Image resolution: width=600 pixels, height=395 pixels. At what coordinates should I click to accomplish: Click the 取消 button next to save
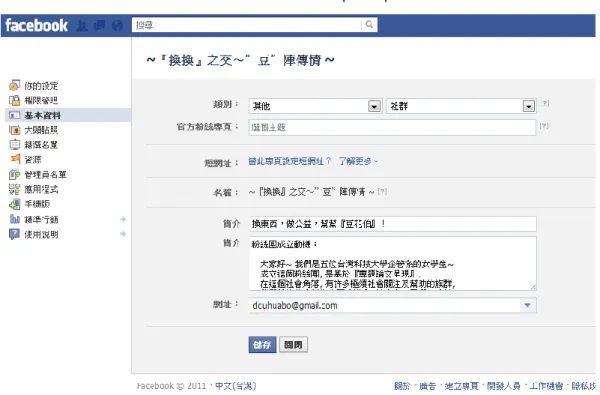click(x=293, y=345)
